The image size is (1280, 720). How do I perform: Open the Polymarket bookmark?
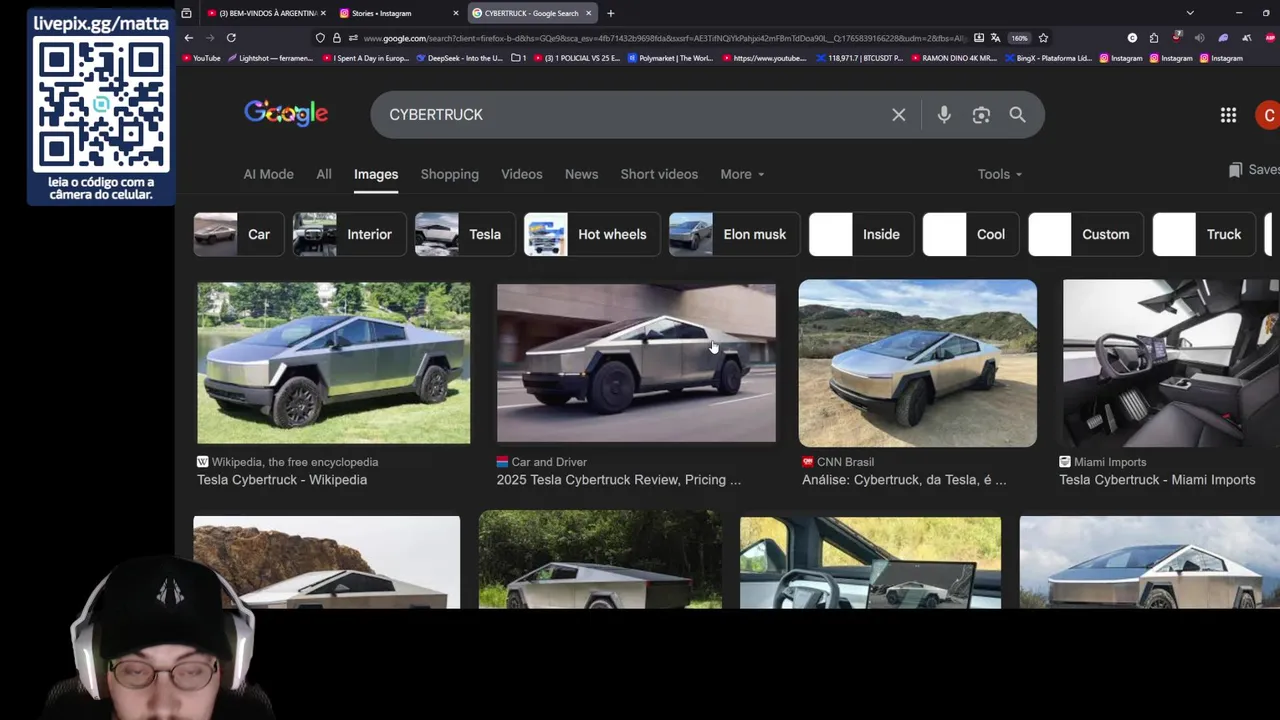click(671, 58)
